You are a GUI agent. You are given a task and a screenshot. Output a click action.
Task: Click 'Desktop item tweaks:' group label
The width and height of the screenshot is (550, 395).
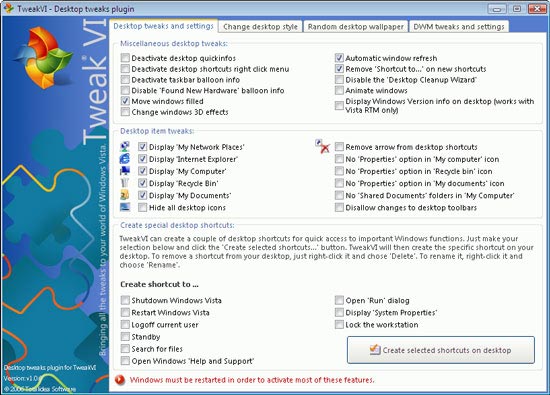[x=157, y=131]
